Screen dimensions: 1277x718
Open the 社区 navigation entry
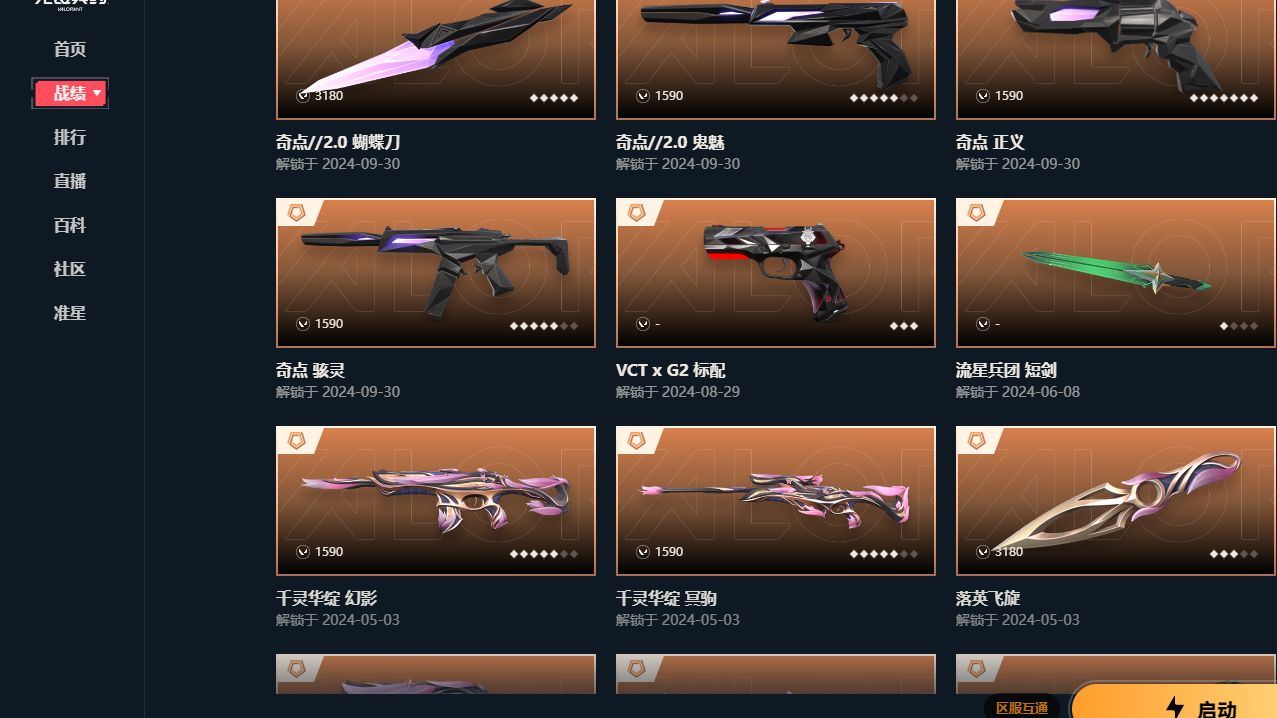tap(70, 269)
